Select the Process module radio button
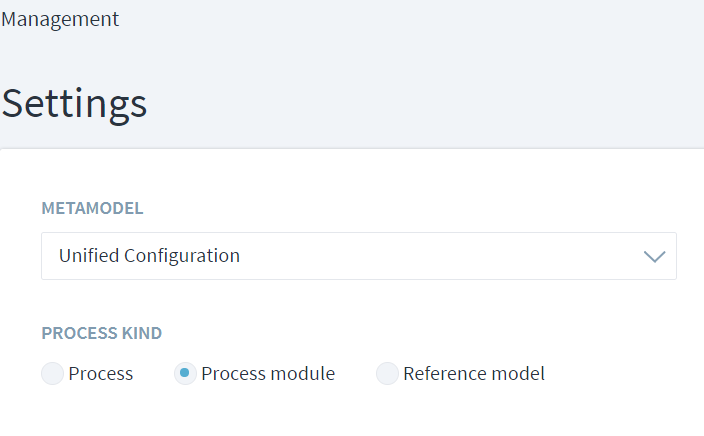 click(185, 374)
